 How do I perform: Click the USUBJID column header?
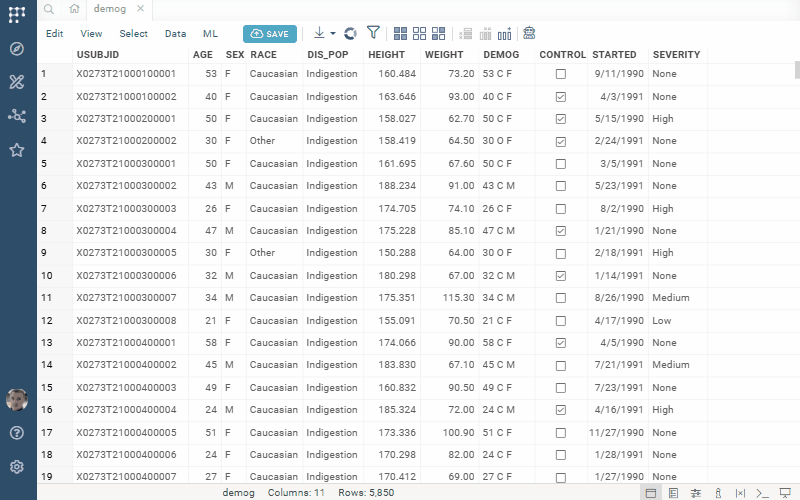tap(98, 55)
